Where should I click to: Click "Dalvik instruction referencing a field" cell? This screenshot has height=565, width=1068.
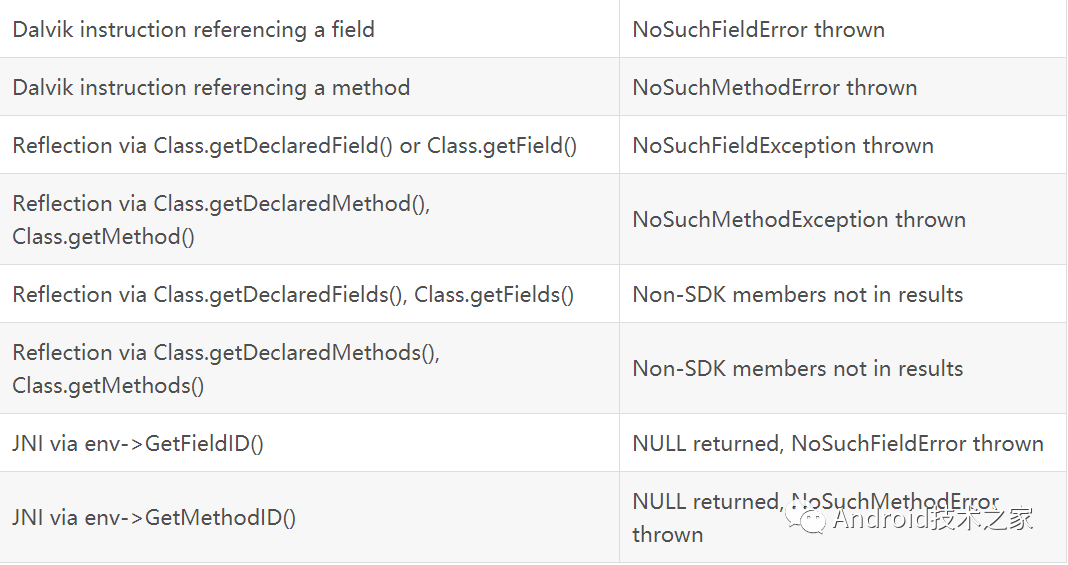194,29
